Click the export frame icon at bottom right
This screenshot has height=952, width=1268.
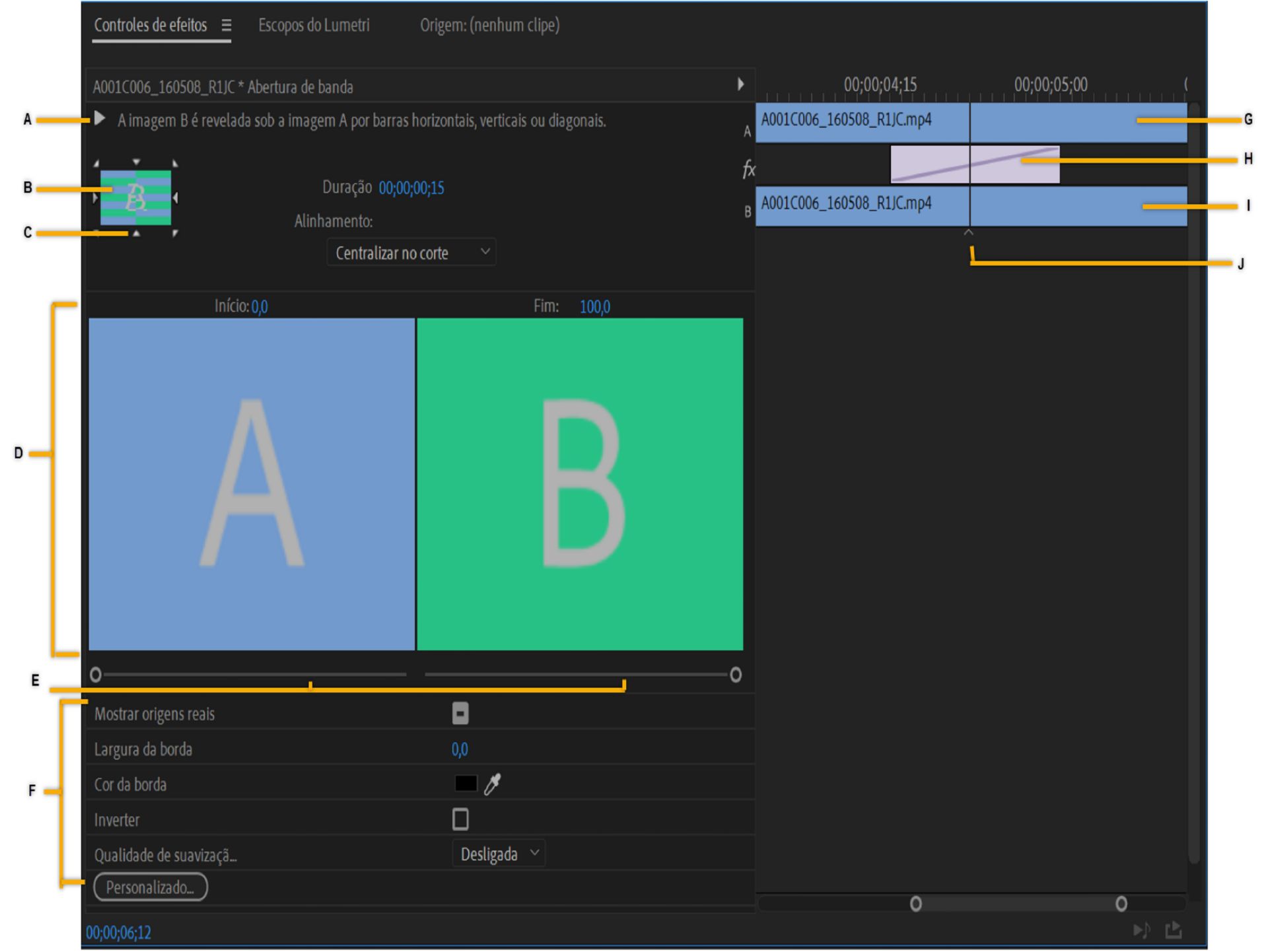1174,930
